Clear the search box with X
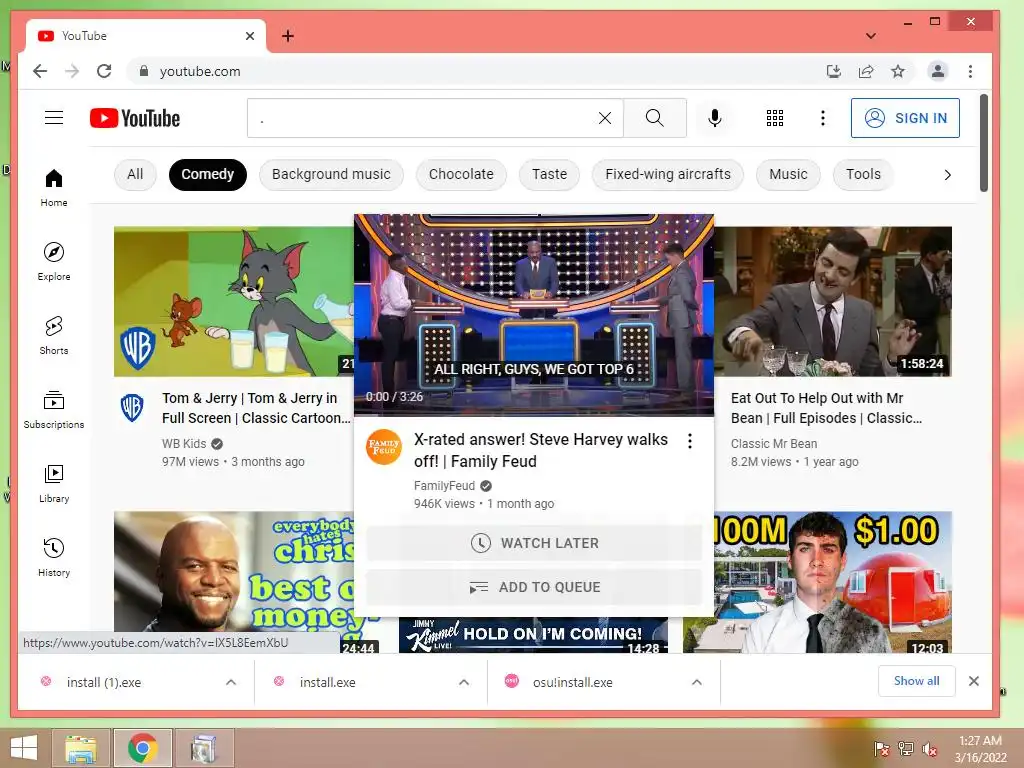 point(605,118)
